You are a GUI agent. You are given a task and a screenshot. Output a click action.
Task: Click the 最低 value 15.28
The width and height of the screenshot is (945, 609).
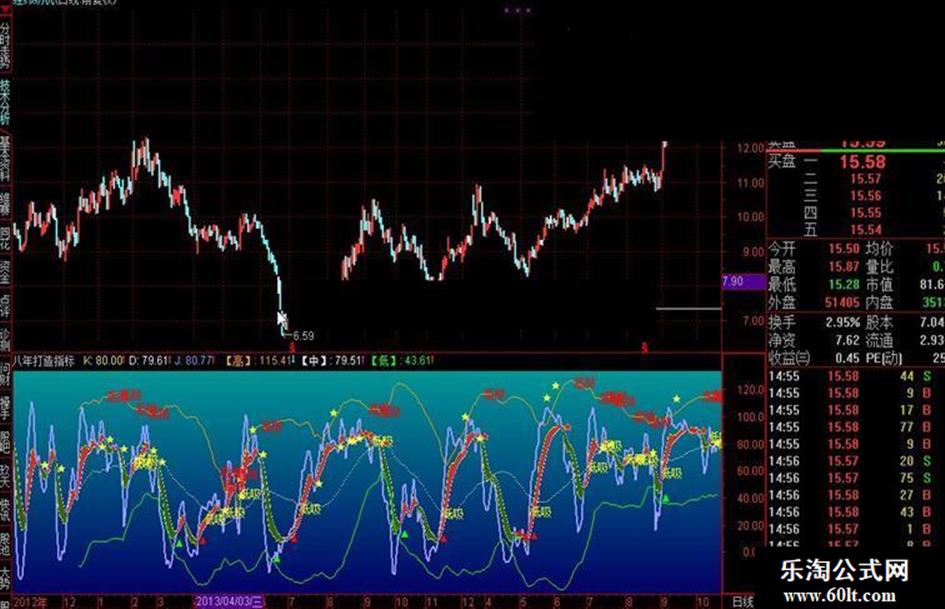[844, 284]
